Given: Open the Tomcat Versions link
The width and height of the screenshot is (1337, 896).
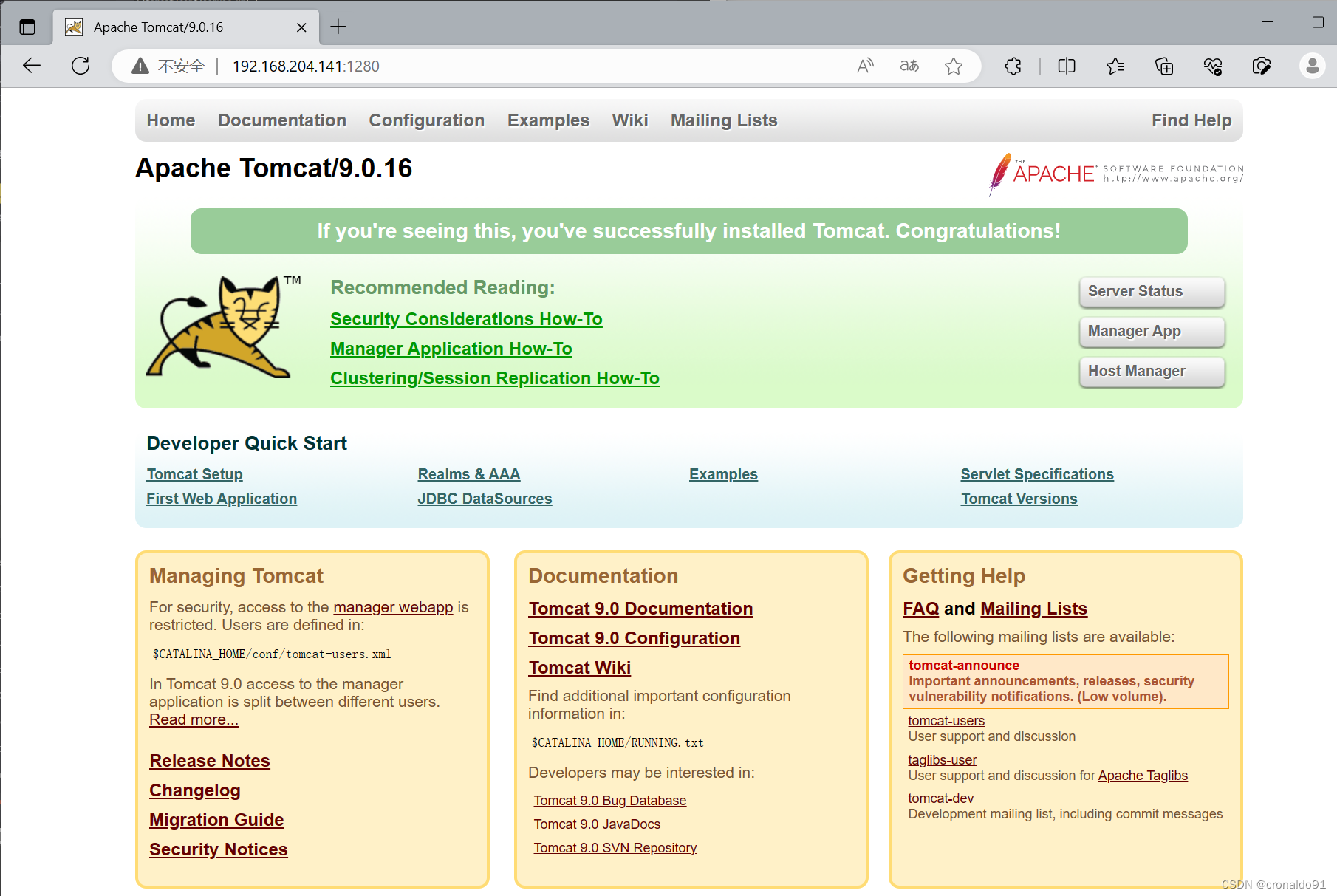Looking at the screenshot, I should 1019,499.
